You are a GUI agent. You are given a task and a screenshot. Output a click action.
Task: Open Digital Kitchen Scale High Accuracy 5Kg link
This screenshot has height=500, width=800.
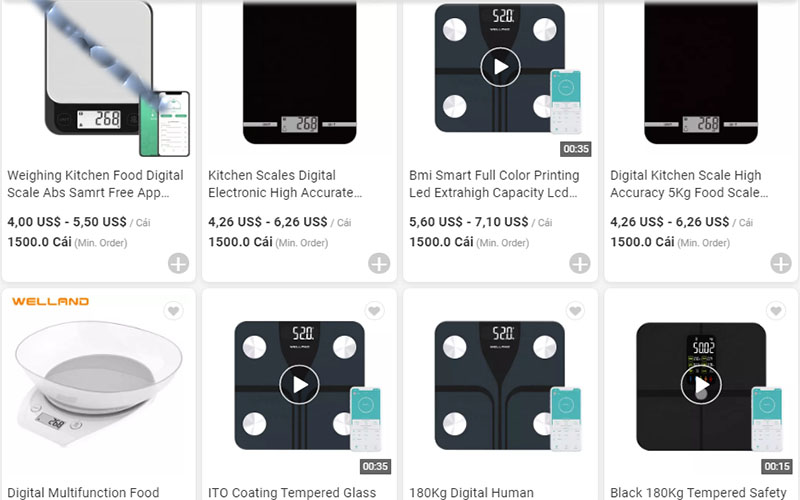tap(689, 183)
